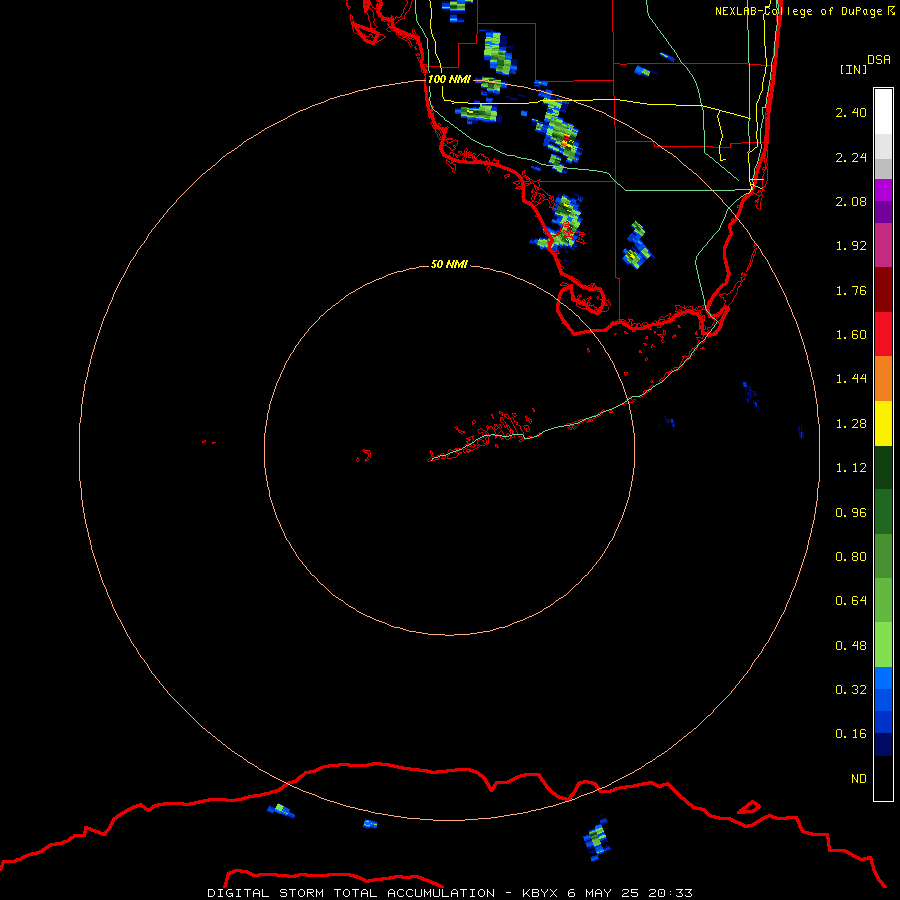The width and height of the screenshot is (900, 900).
Task: Click the 2.40 legend value
Action: pos(851,112)
